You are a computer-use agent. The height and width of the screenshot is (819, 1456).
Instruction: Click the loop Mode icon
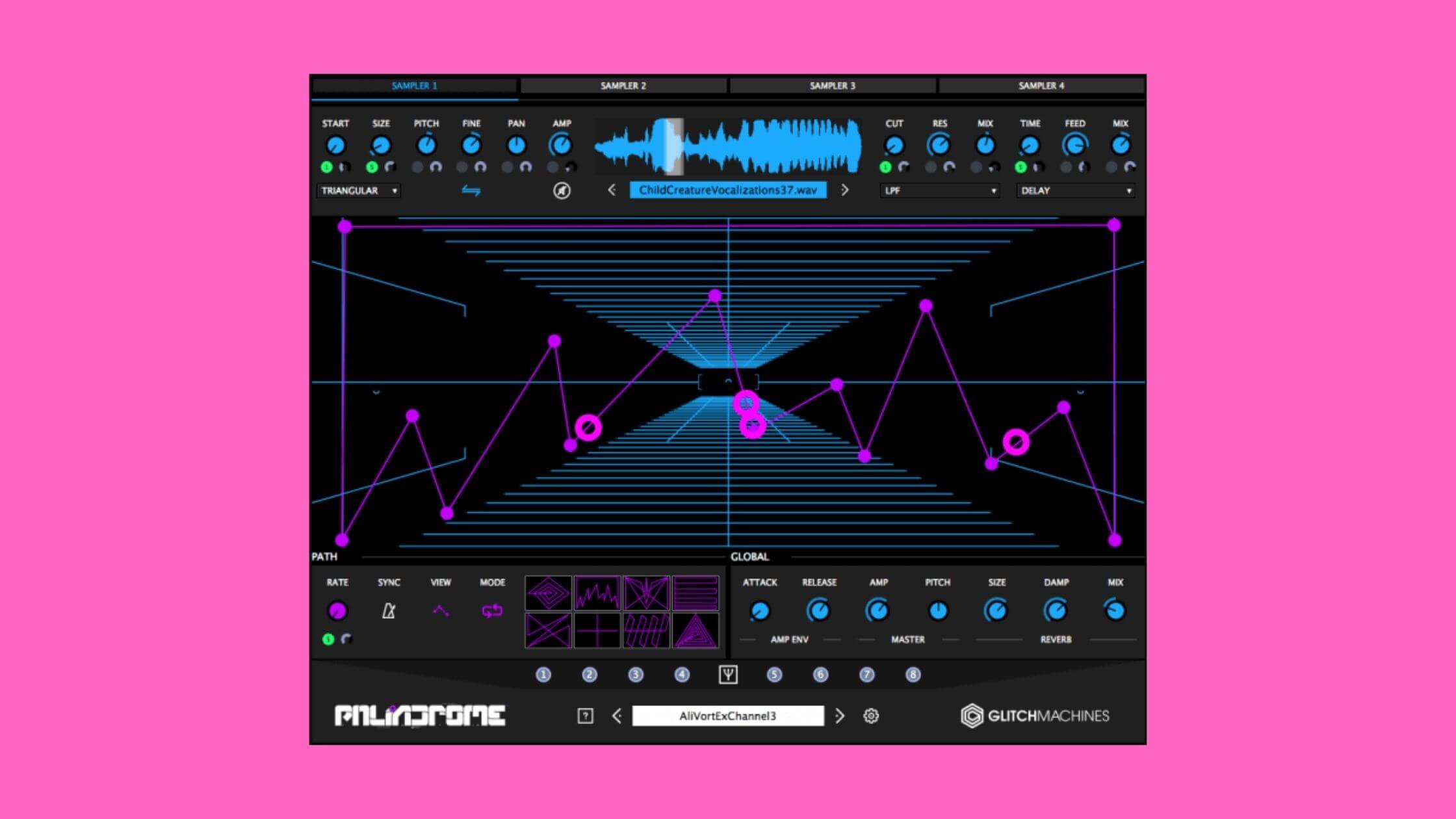(x=492, y=611)
